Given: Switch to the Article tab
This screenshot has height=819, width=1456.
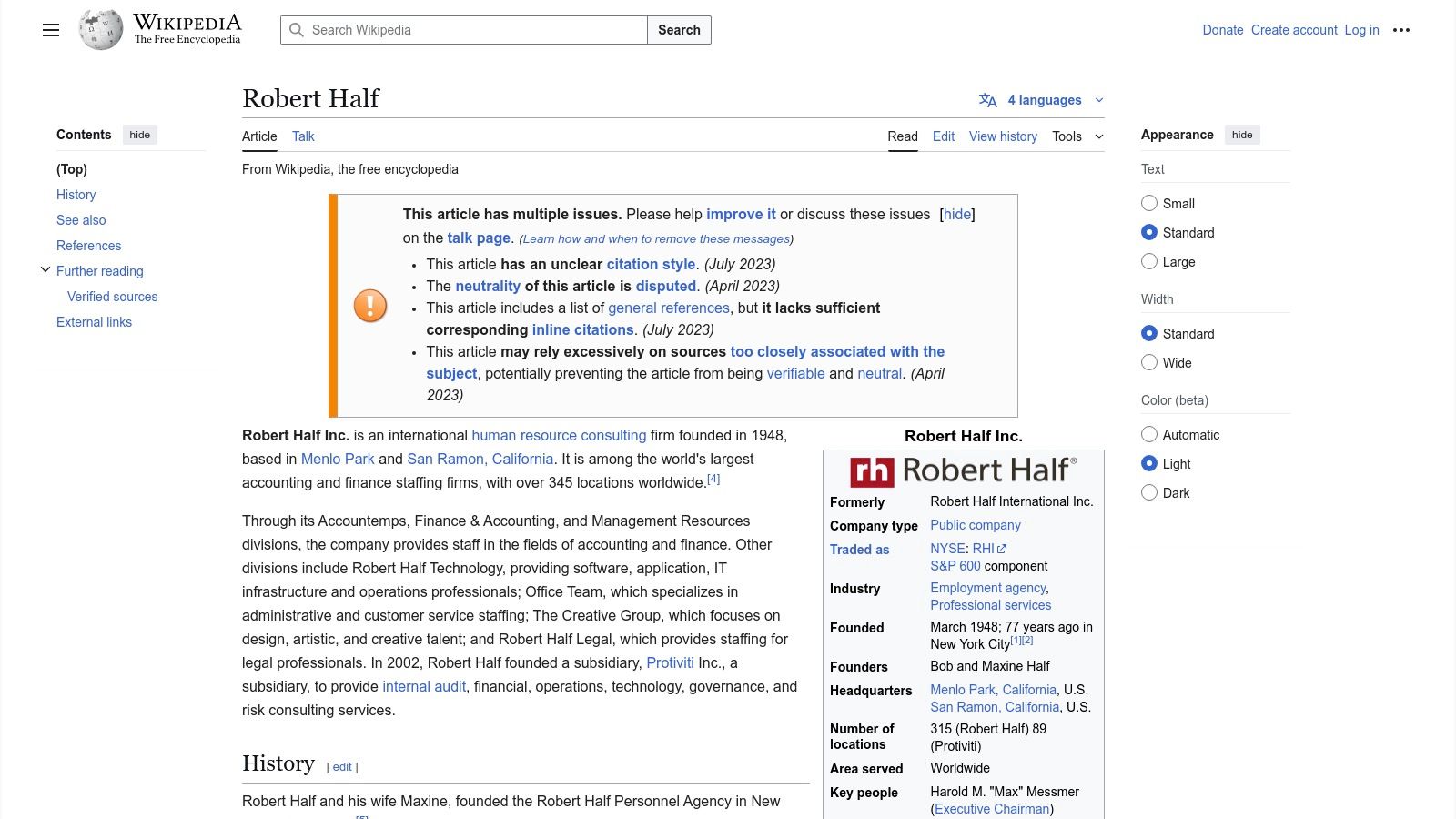Looking at the screenshot, I should tap(259, 136).
